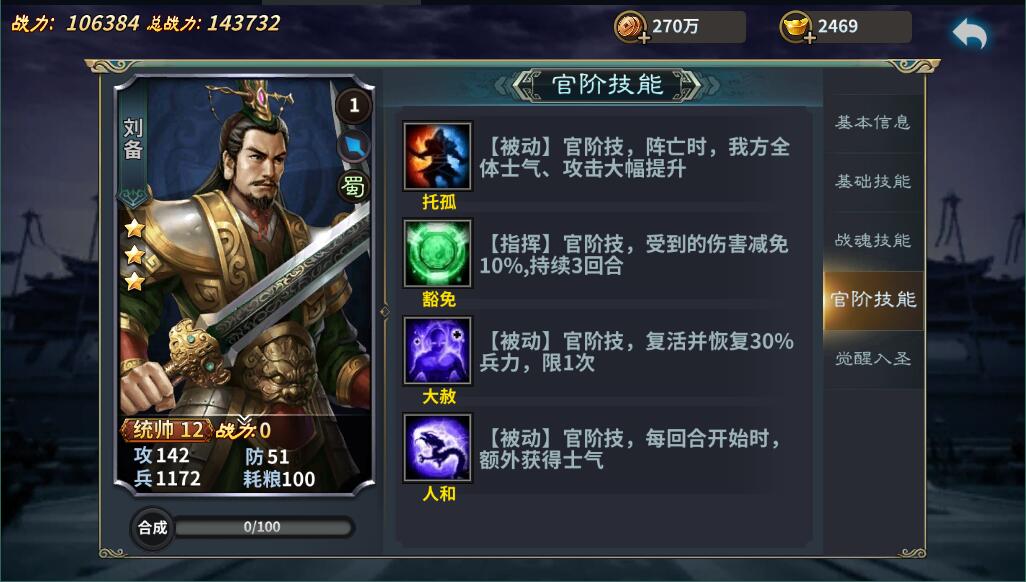Tap the 托孤 skill icon

point(437,156)
